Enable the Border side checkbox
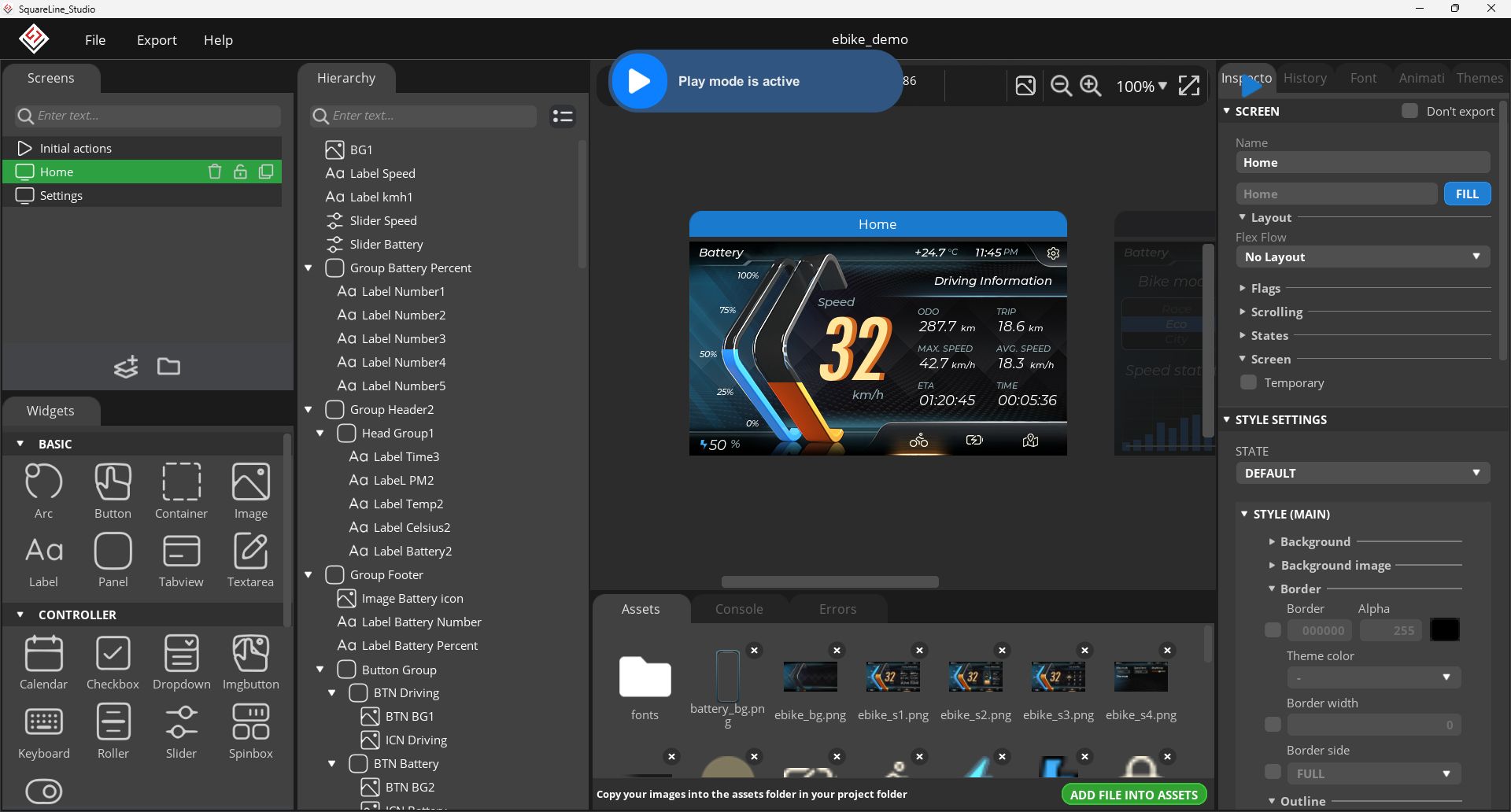Screen dimensions: 1511x812 tap(1273, 773)
